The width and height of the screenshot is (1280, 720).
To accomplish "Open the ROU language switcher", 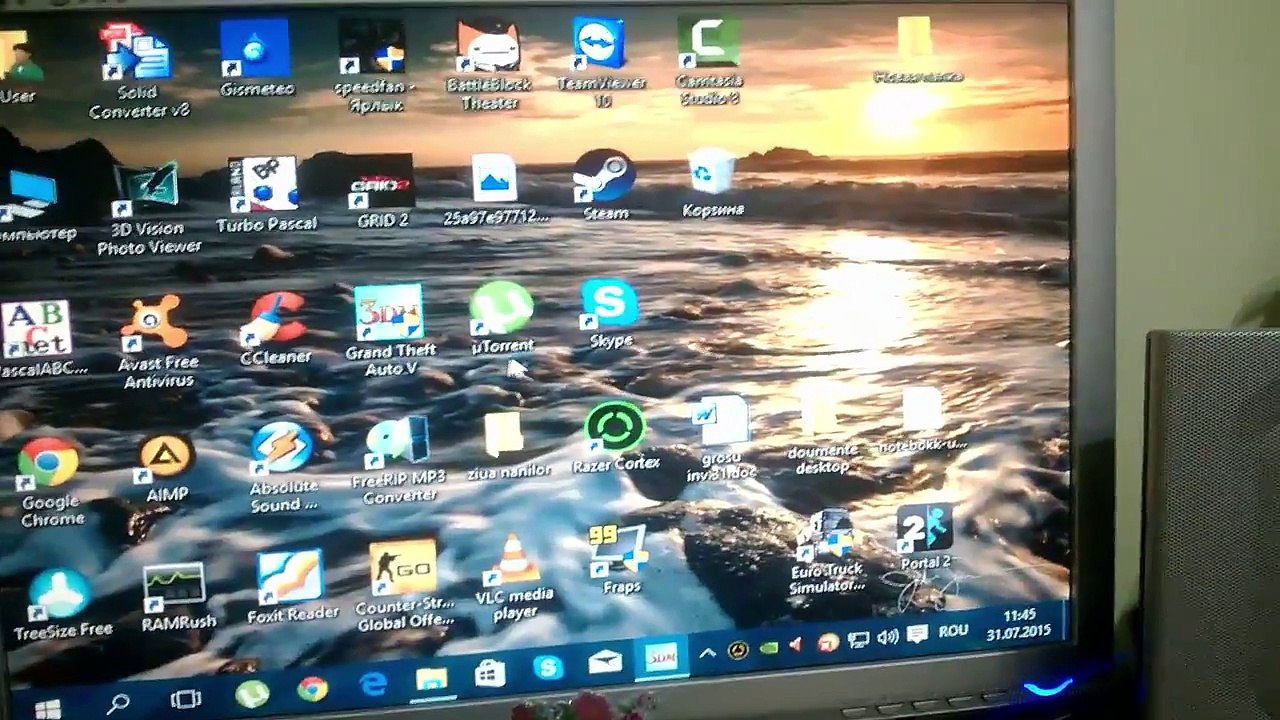I will pos(953,633).
